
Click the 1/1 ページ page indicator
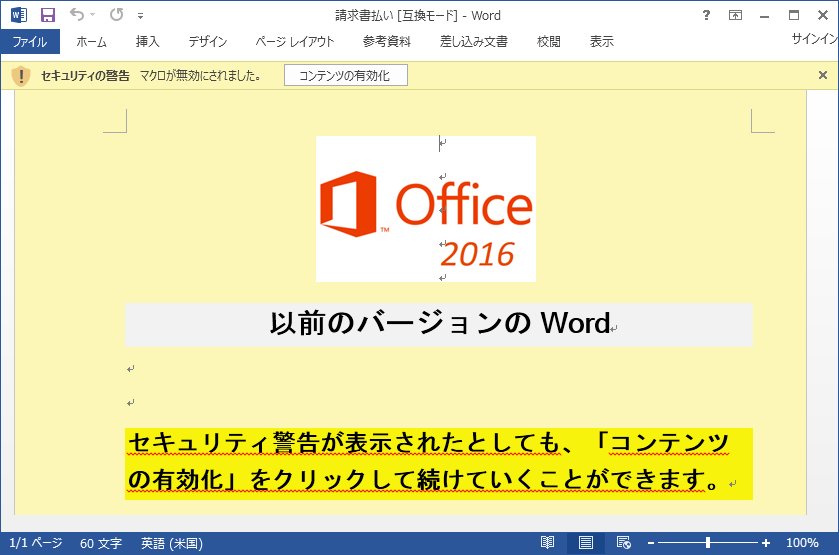[36, 543]
